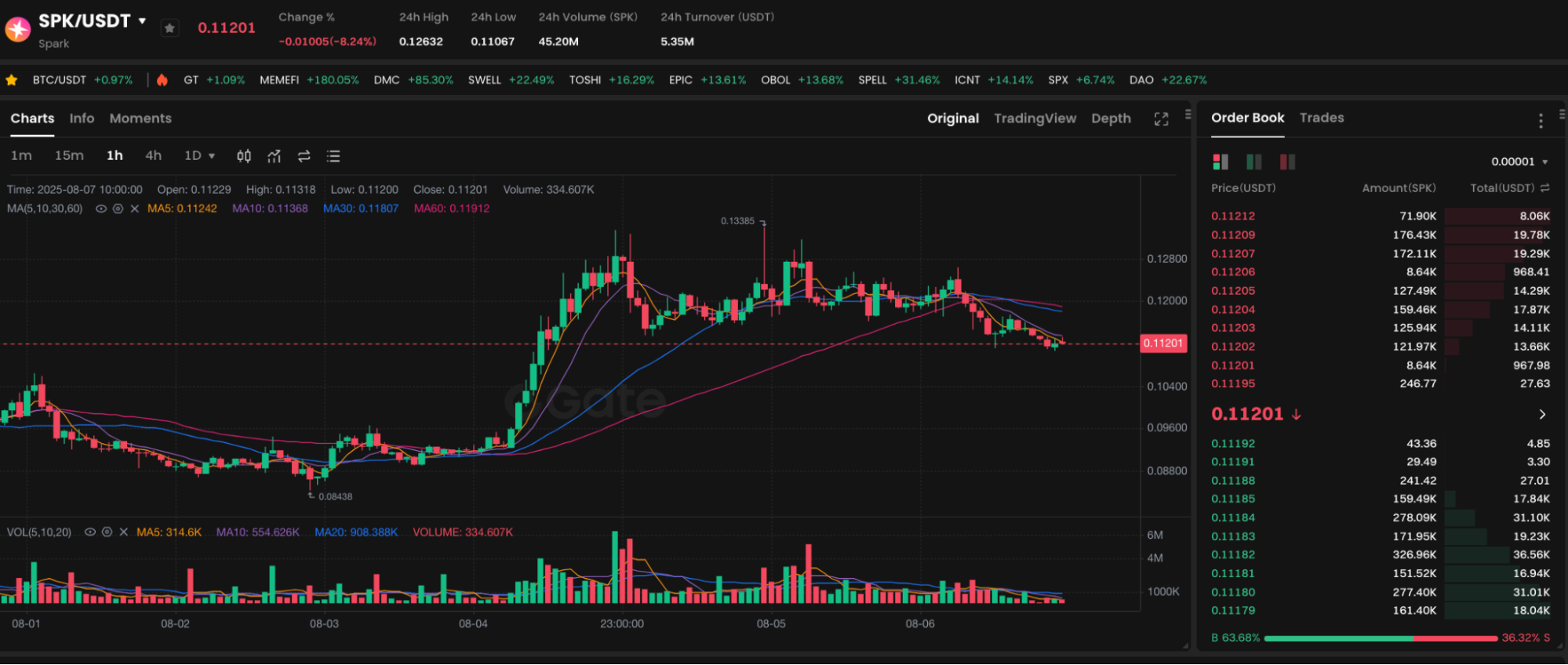The height and width of the screenshot is (665, 1568).
Task: Open the Moments tab
Action: pos(140,118)
